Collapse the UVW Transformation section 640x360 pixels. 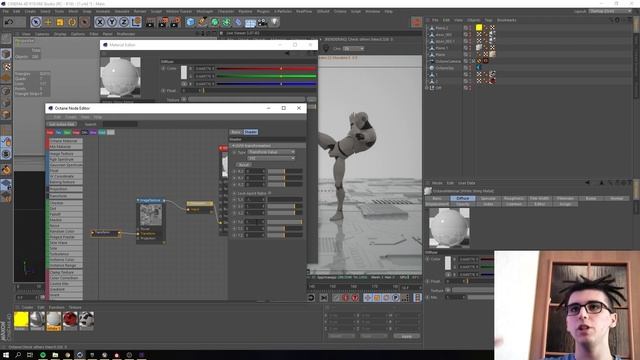point(233,145)
